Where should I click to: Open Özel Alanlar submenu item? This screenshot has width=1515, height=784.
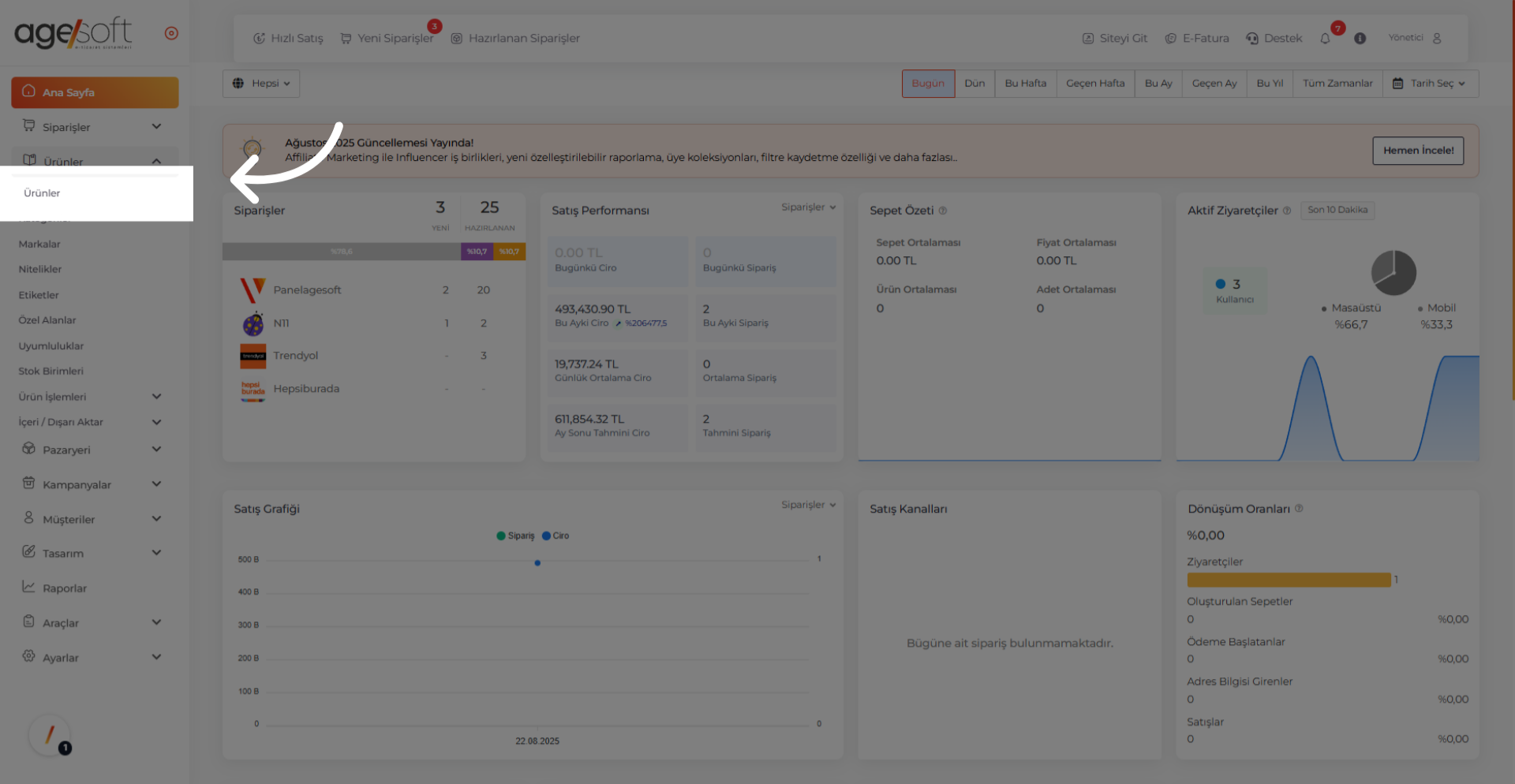pos(47,320)
